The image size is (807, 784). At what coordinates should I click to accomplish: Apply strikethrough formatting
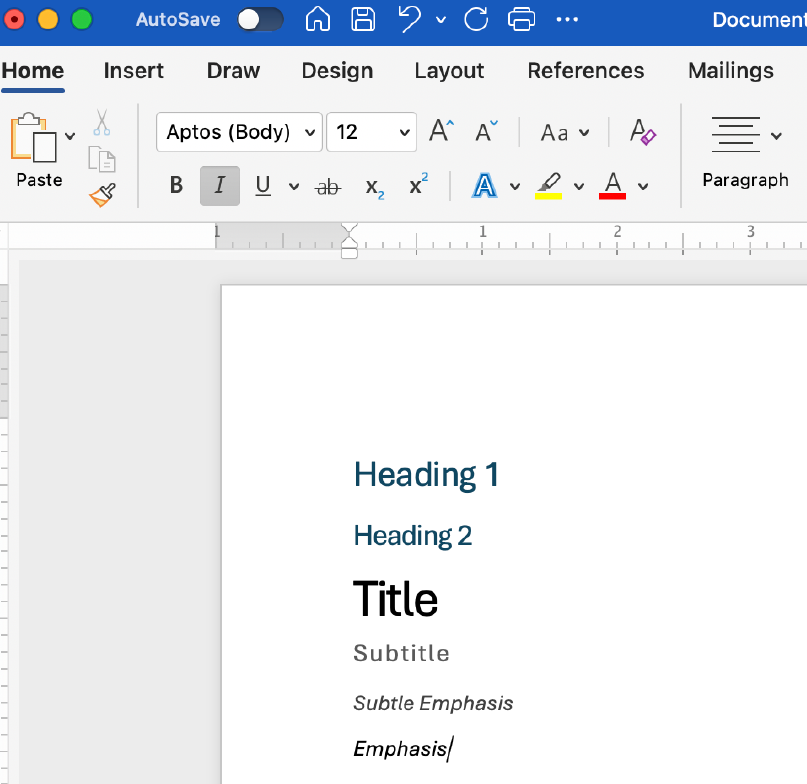[328, 185]
